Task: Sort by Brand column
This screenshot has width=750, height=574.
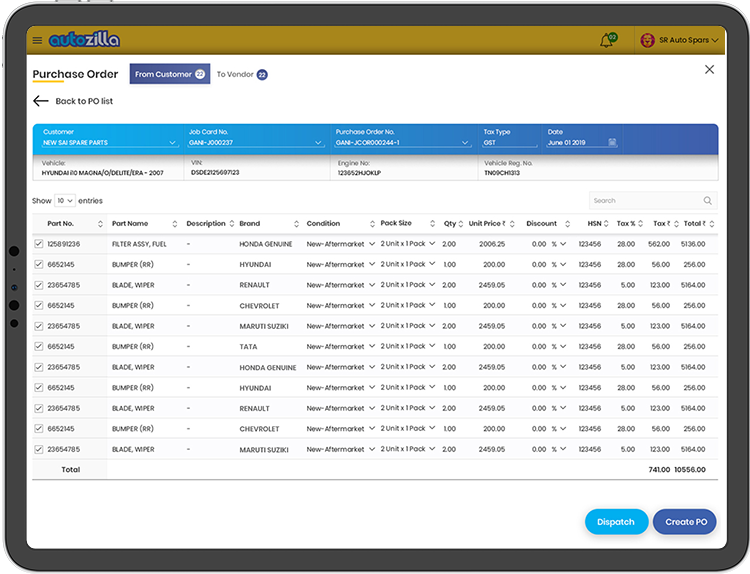Action: pyautogui.click(x=296, y=224)
